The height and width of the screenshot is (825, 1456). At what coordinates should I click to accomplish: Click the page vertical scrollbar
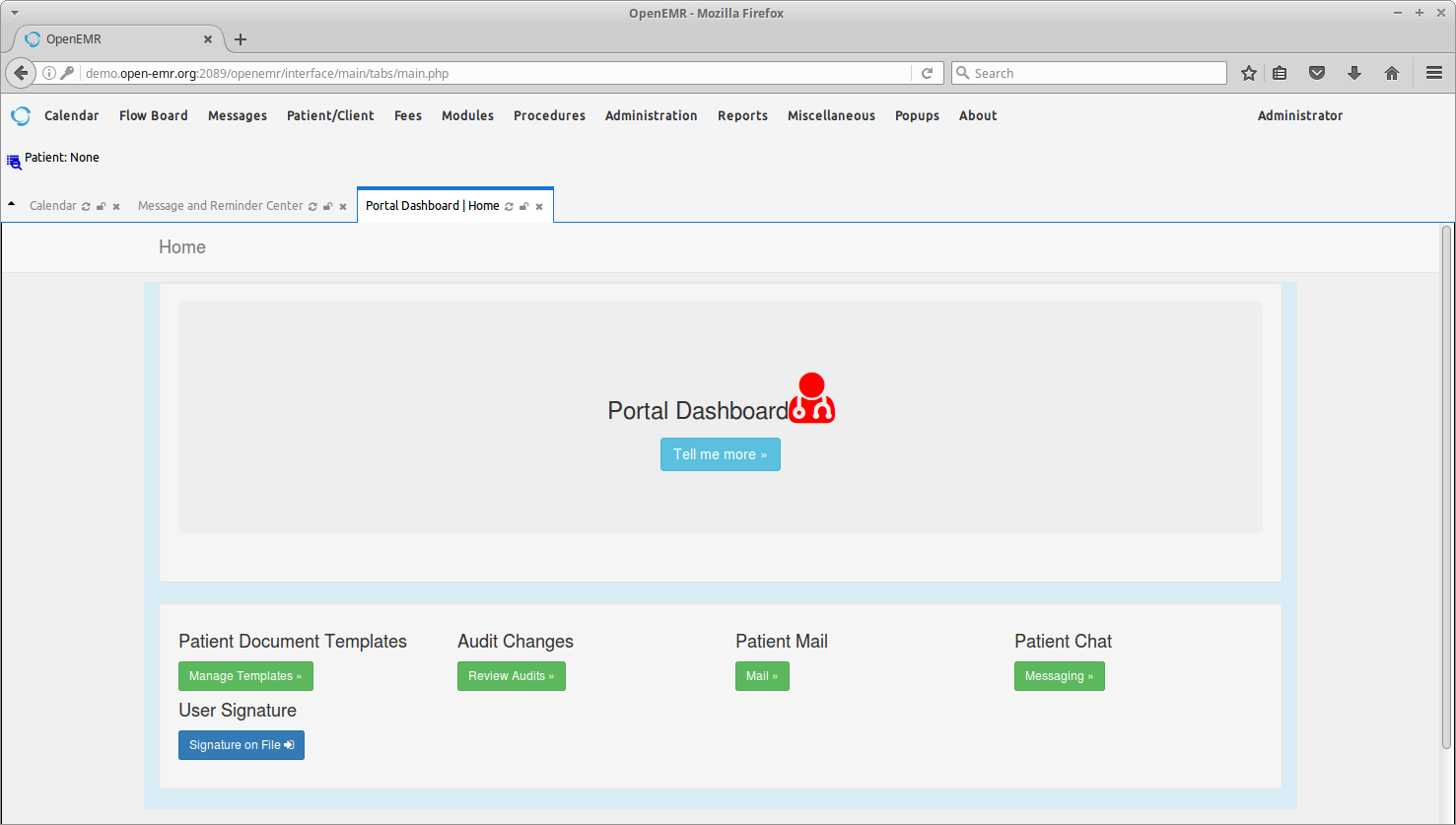point(1447,488)
